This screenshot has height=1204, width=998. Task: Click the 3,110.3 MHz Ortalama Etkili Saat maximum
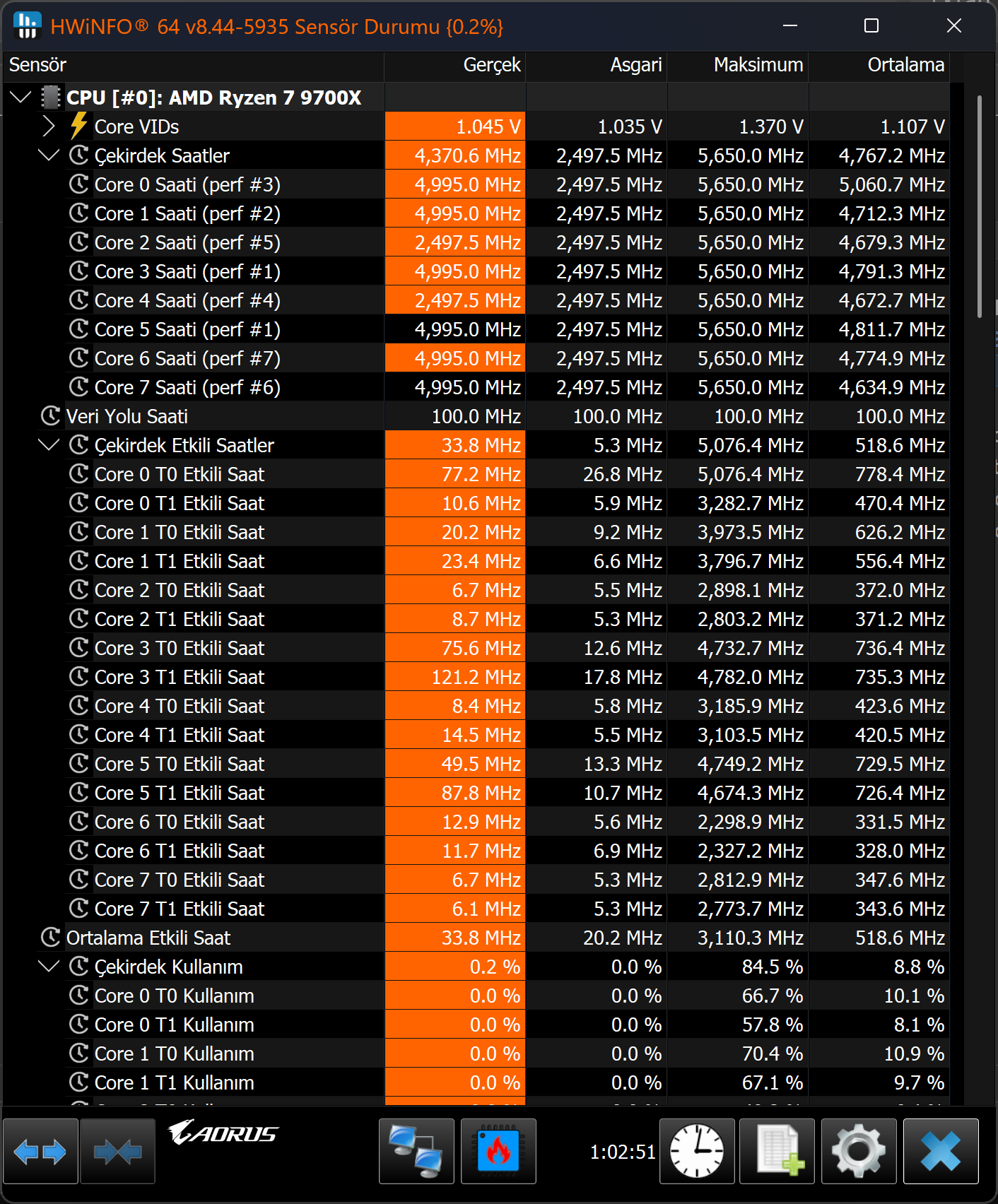click(x=739, y=938)
